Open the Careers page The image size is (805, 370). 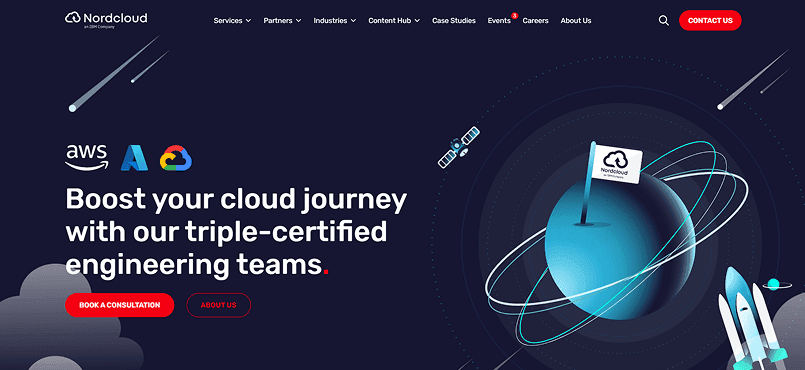535,21
